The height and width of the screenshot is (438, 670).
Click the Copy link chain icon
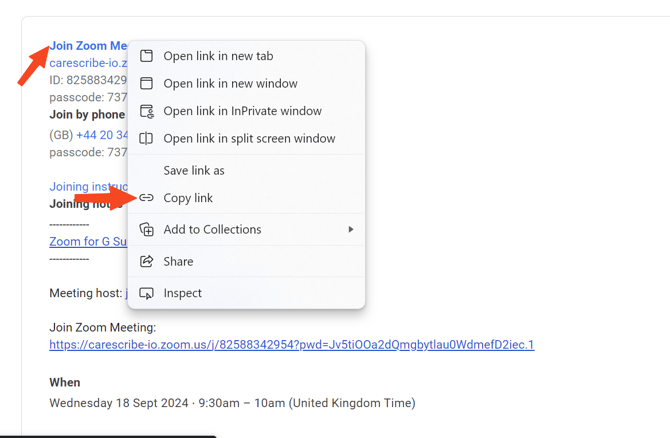[147, 198]
